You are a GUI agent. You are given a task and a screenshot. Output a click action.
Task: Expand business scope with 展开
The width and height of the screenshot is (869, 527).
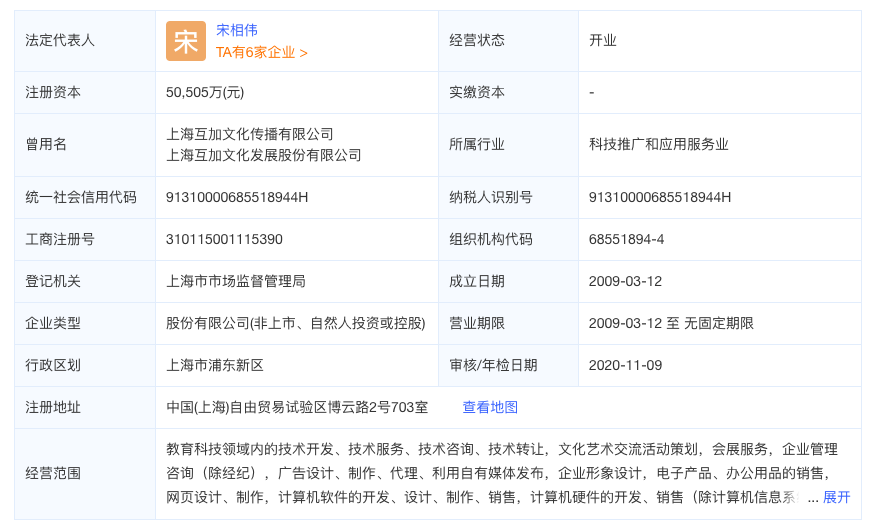tap(836, 497)
